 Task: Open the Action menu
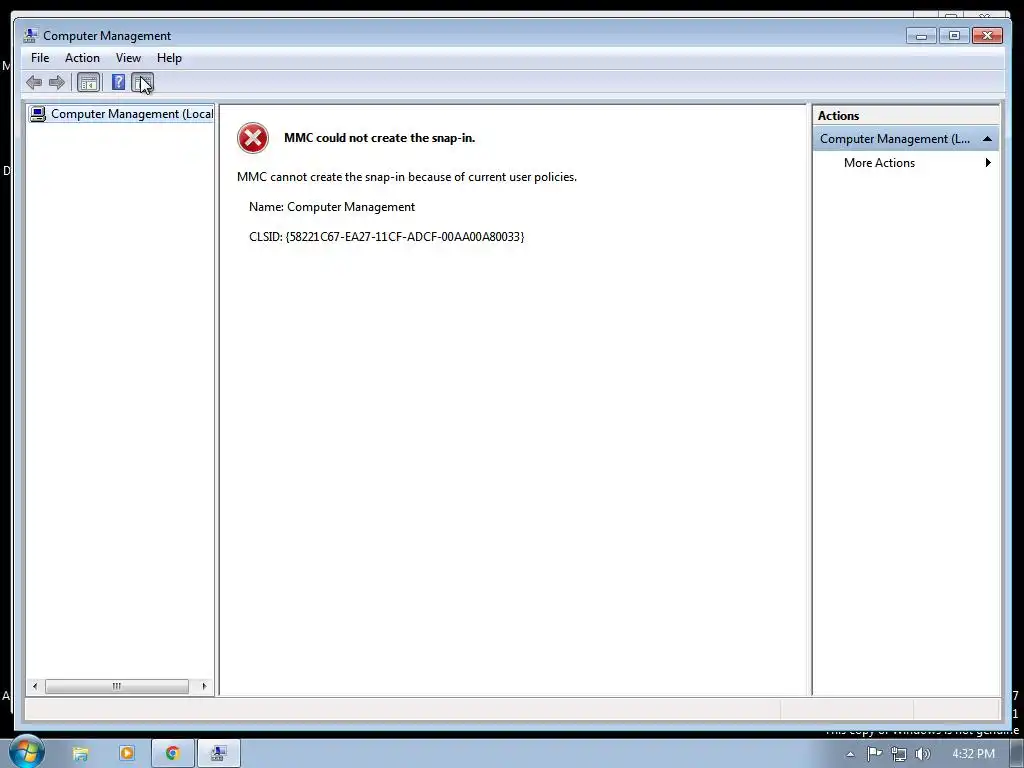click(82, 57)
